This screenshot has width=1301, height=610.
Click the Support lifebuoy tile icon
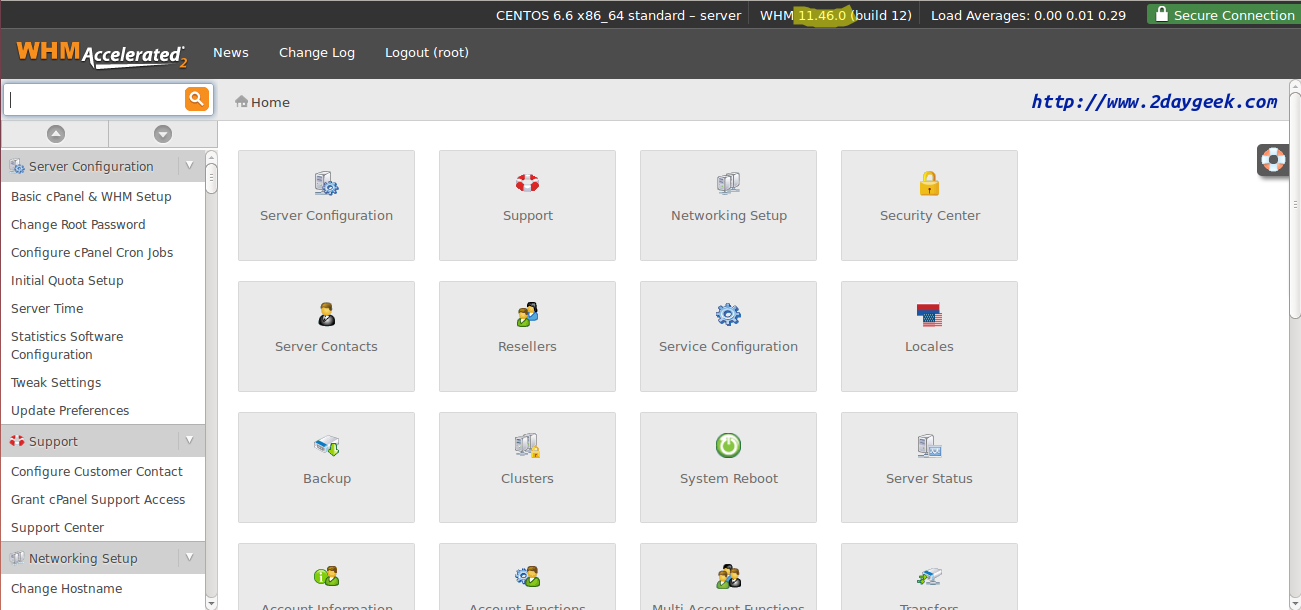(527, 183)
